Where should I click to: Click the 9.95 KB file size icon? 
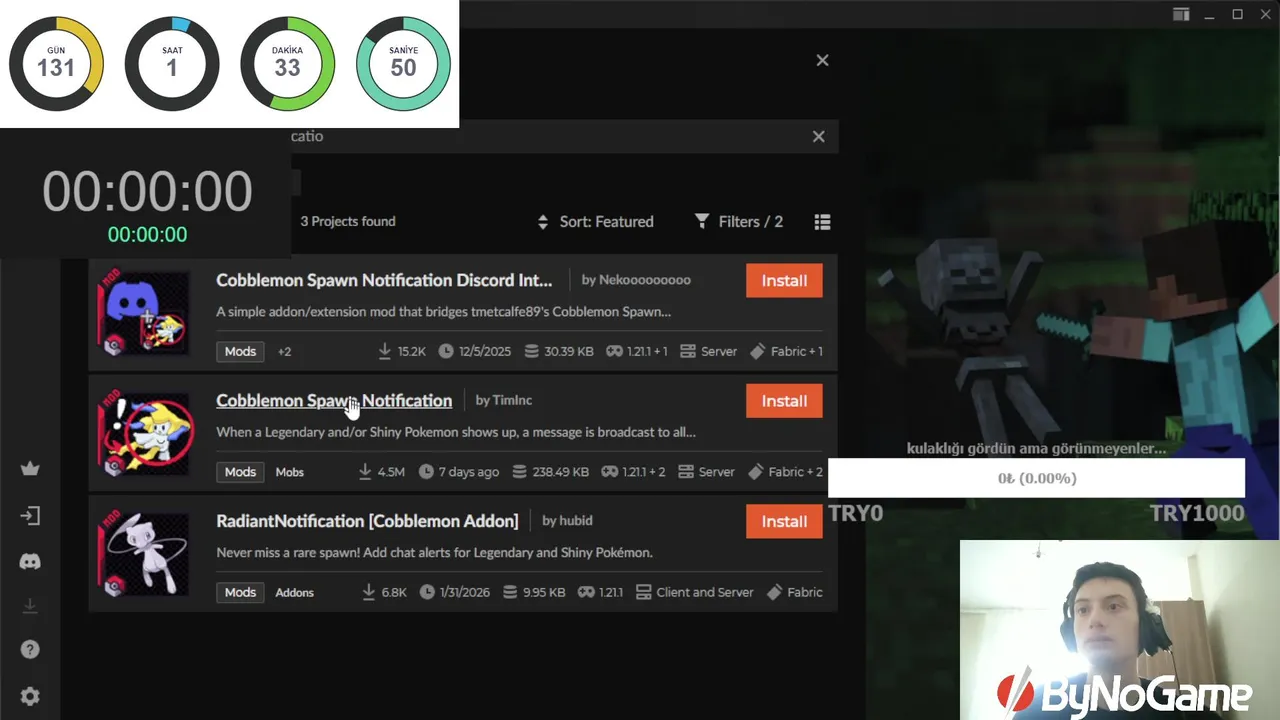512,592
